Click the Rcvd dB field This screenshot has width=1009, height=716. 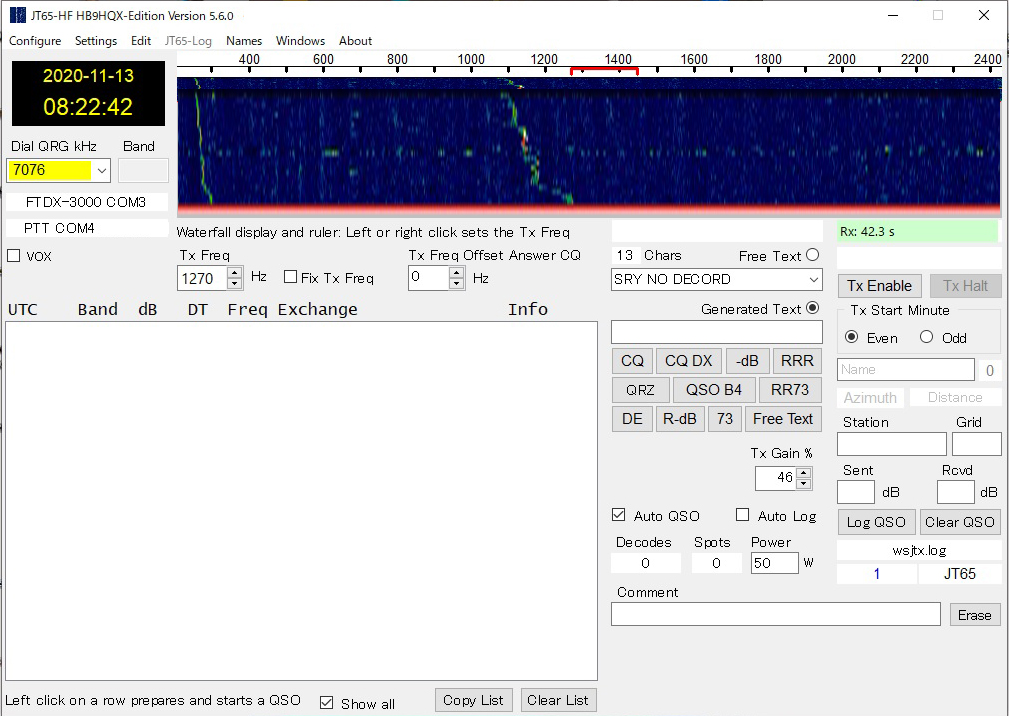(956, 492)
